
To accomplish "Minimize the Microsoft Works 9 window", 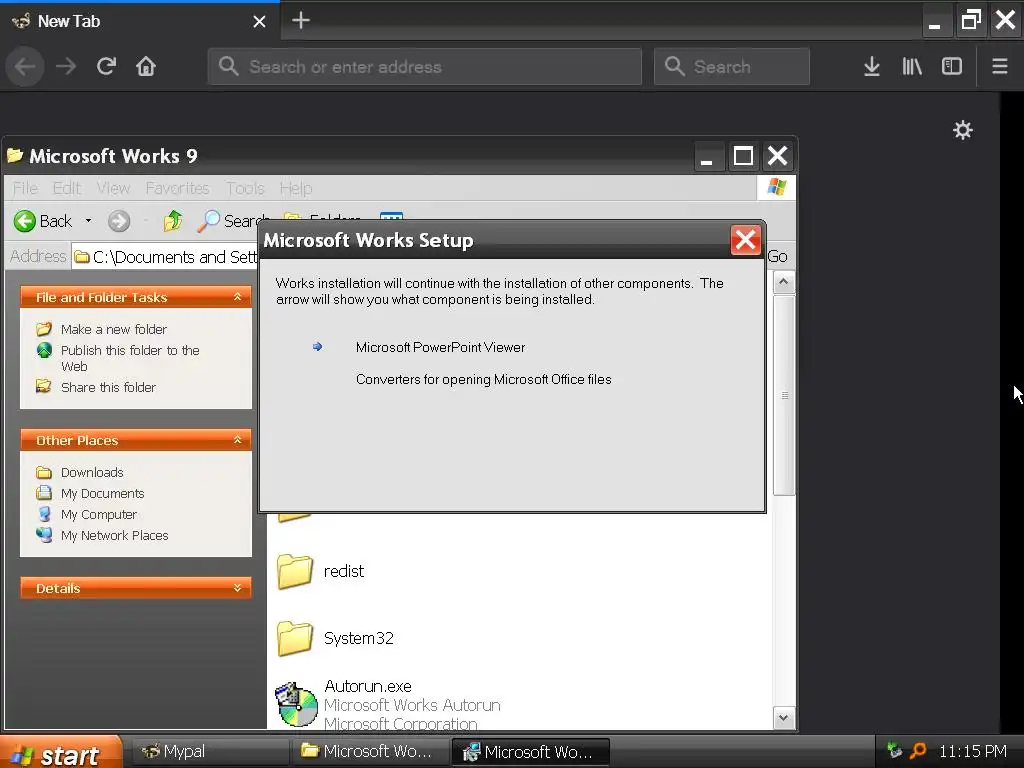I will pyautogui.click(x=707, y=156).
